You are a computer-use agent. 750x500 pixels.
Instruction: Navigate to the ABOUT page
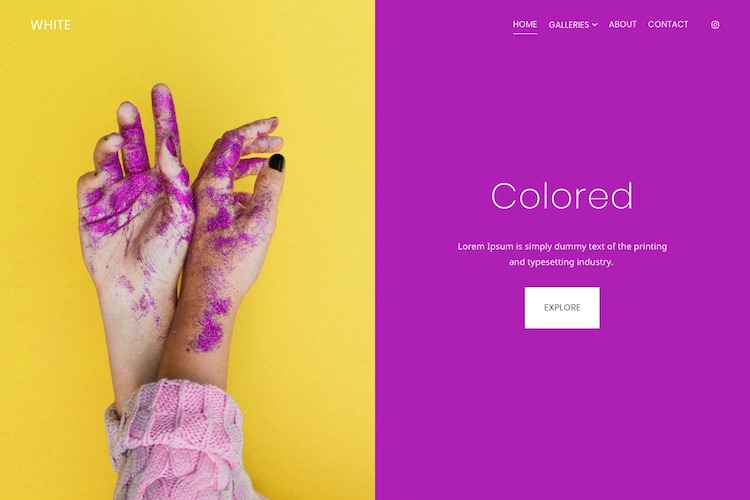pyautogui.click(x=622, y=24)
